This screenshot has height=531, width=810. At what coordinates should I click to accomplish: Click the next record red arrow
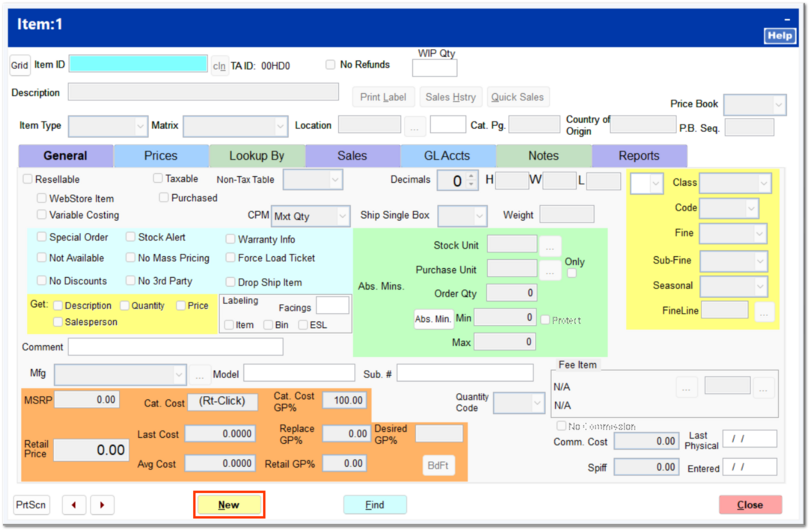pyautogui.click(x=102, y=505)
